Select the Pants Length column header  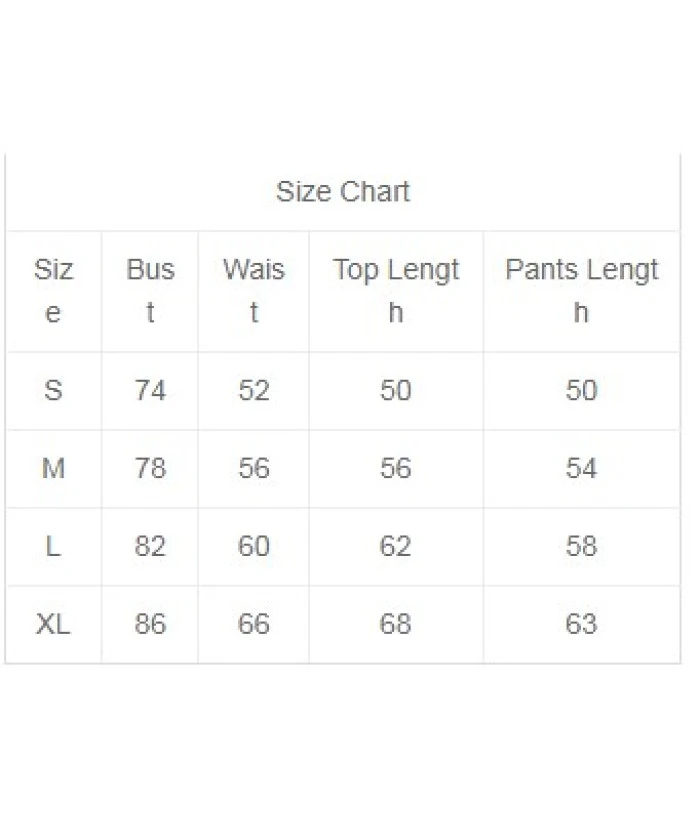[581, 291]
